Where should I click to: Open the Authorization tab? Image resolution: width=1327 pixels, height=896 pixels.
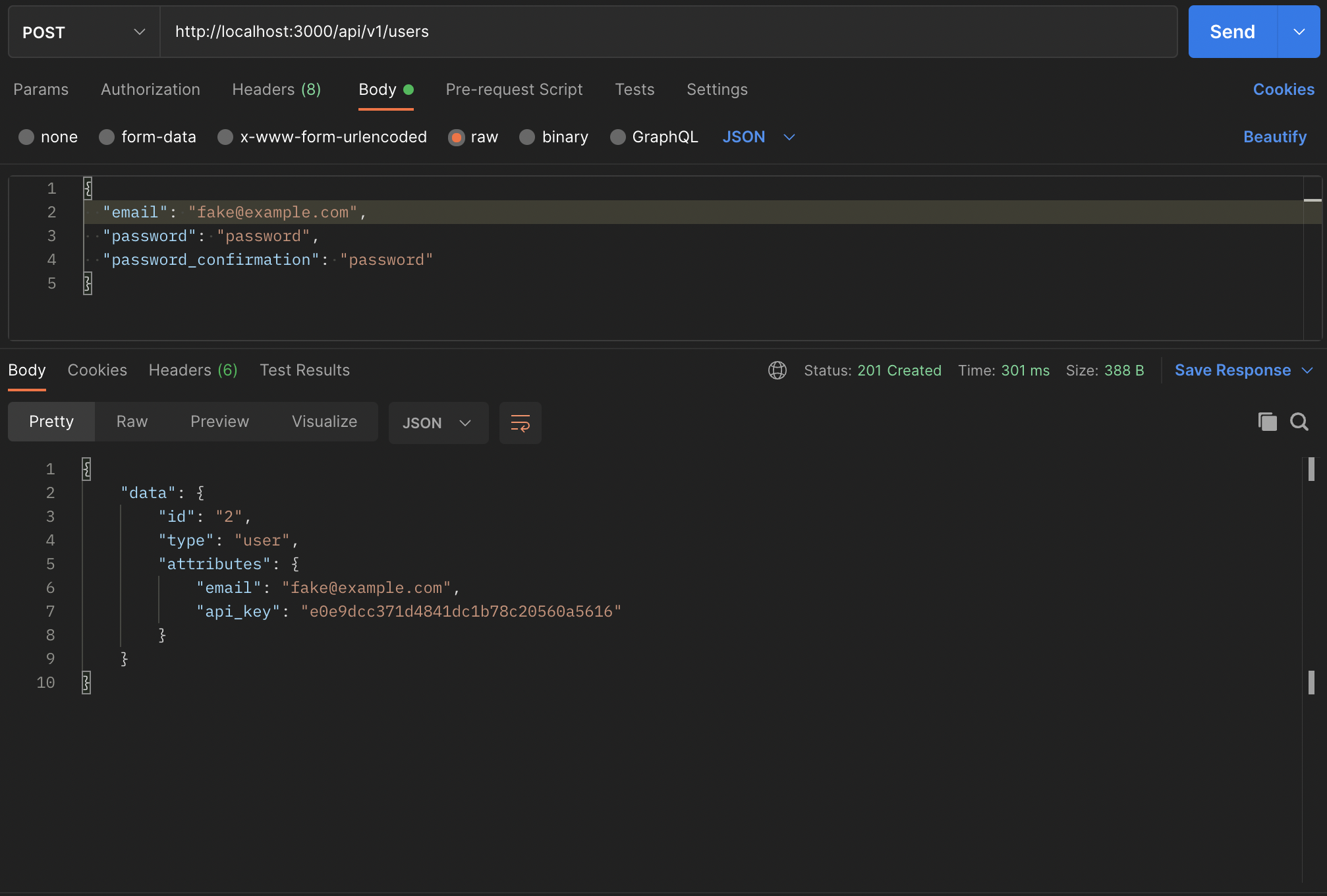point(150,90)
